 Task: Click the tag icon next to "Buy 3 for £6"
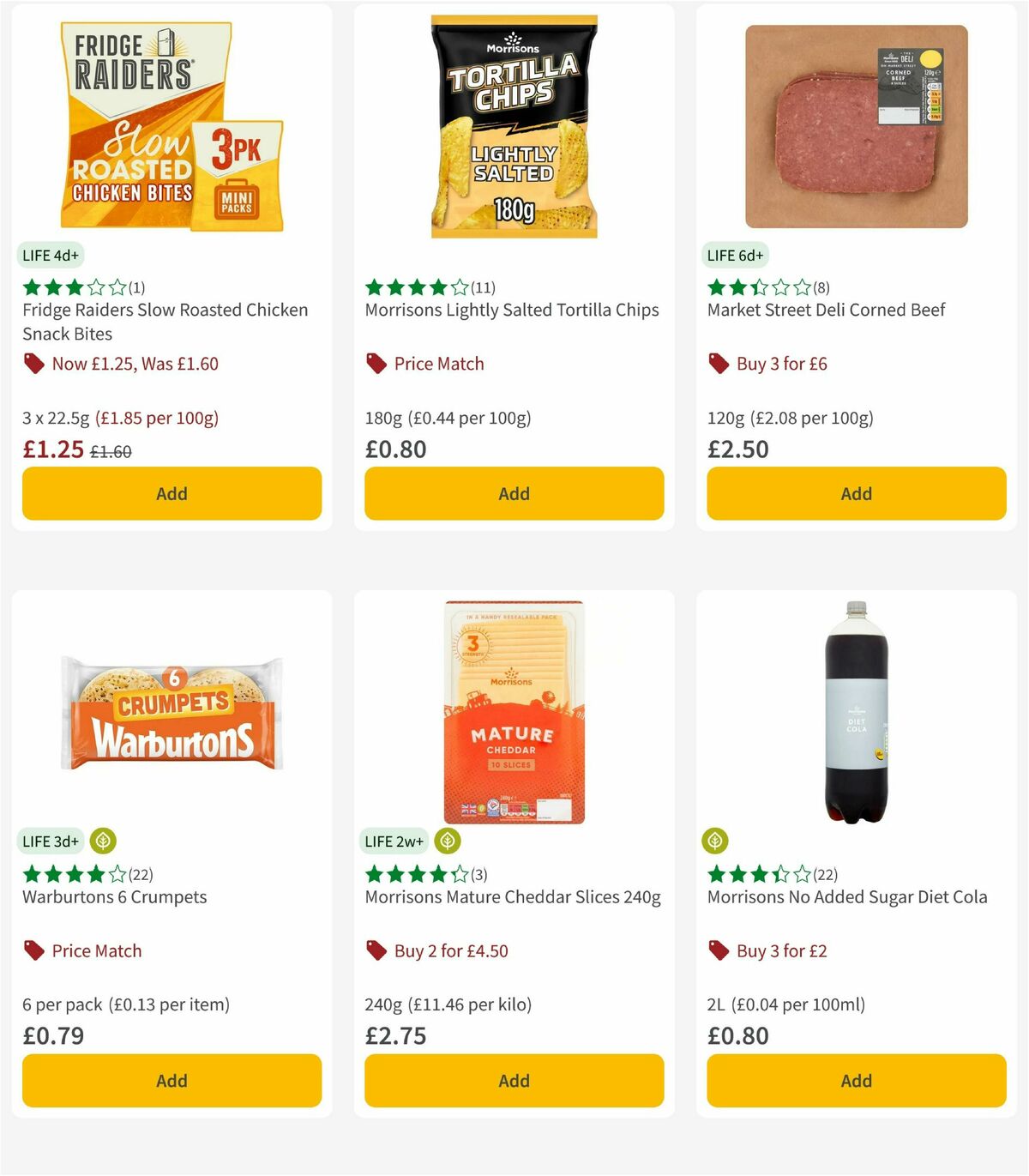click(x=719, y=364)
